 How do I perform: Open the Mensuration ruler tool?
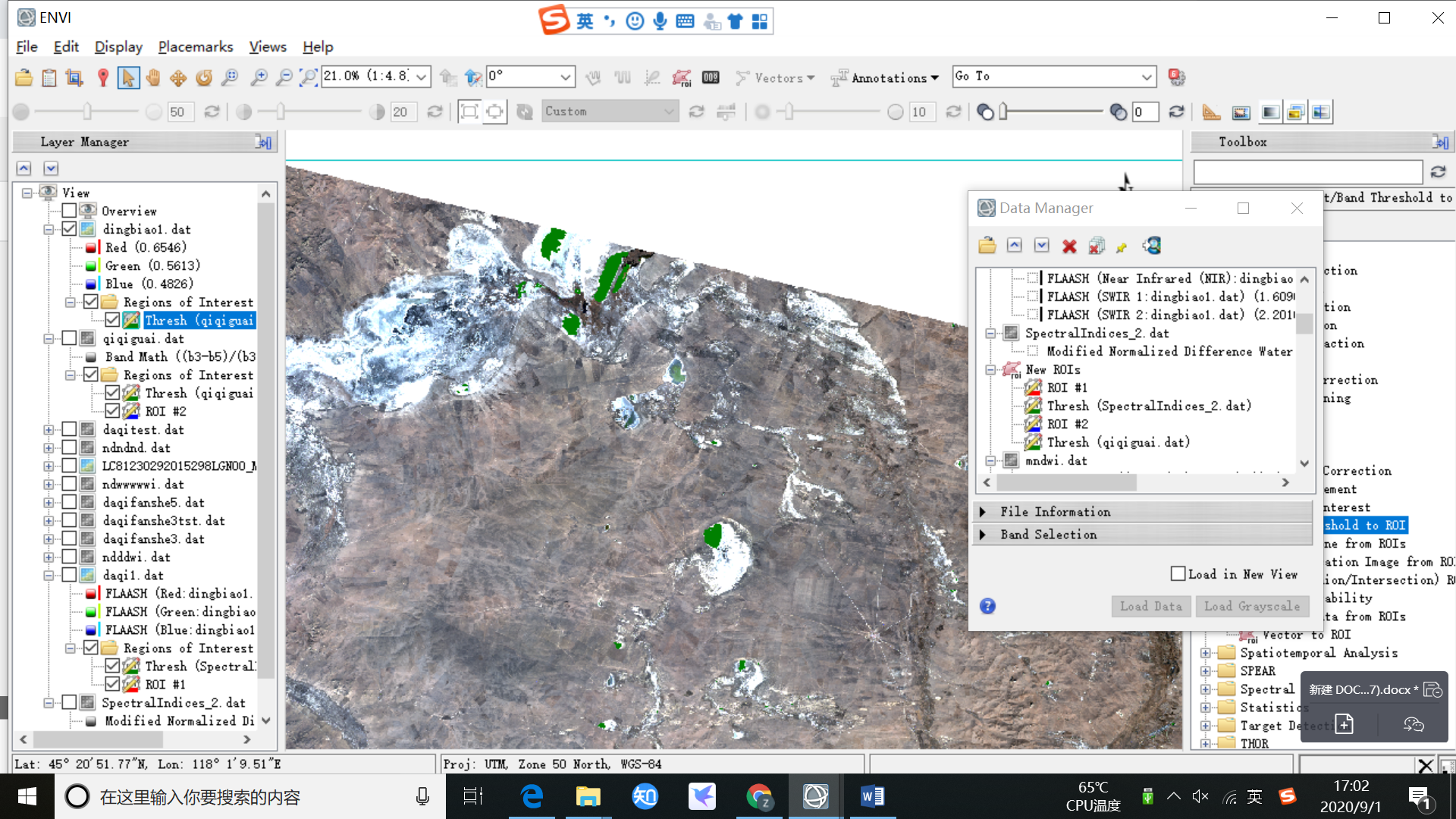pyautogui.click(x=1211, y=112)
